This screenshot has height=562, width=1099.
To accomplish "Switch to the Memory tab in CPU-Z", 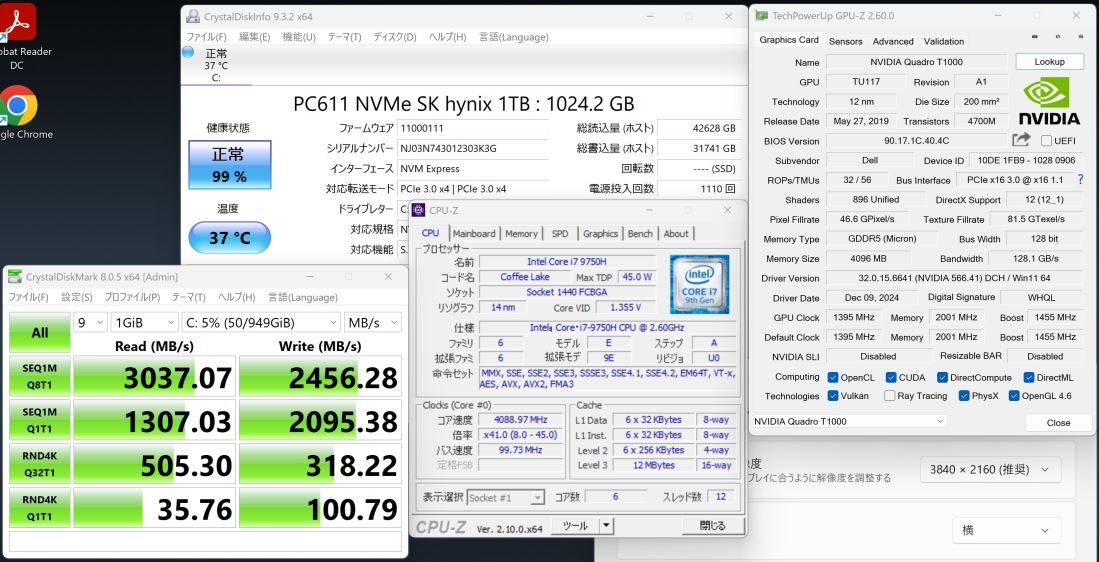I will pos(521,233).
